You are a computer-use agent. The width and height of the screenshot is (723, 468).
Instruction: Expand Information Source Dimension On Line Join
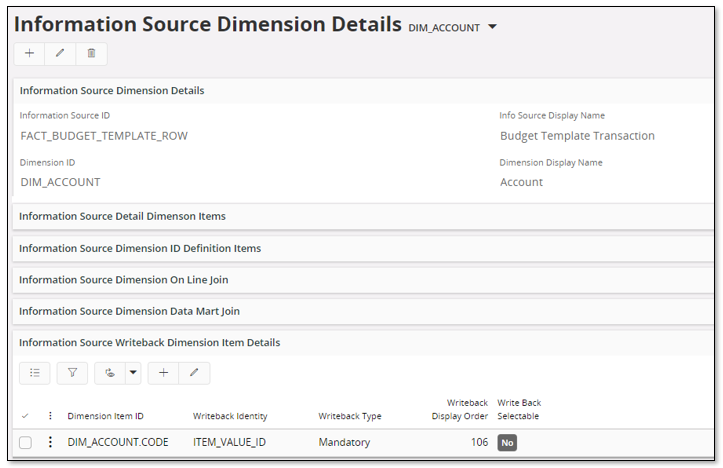(x=123, y=280)
